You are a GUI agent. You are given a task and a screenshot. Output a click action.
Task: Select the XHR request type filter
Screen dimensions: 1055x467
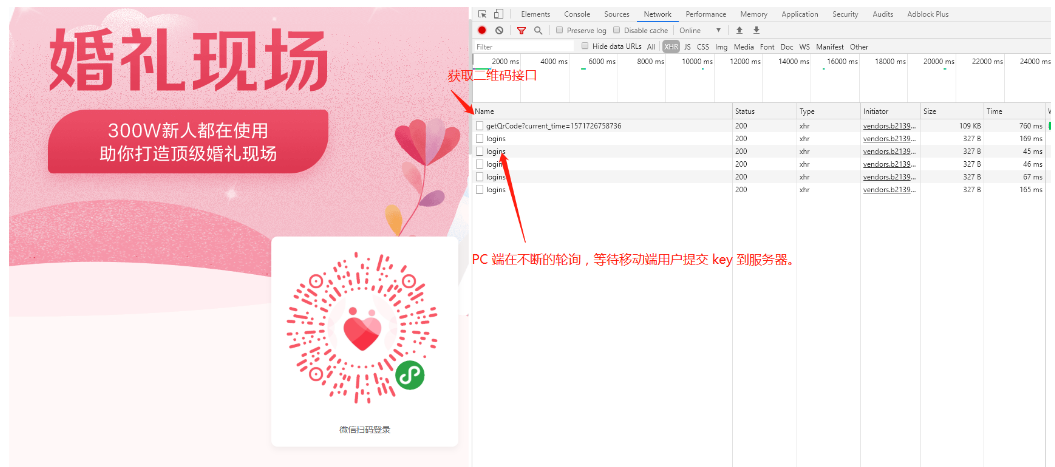coord(671,47)
